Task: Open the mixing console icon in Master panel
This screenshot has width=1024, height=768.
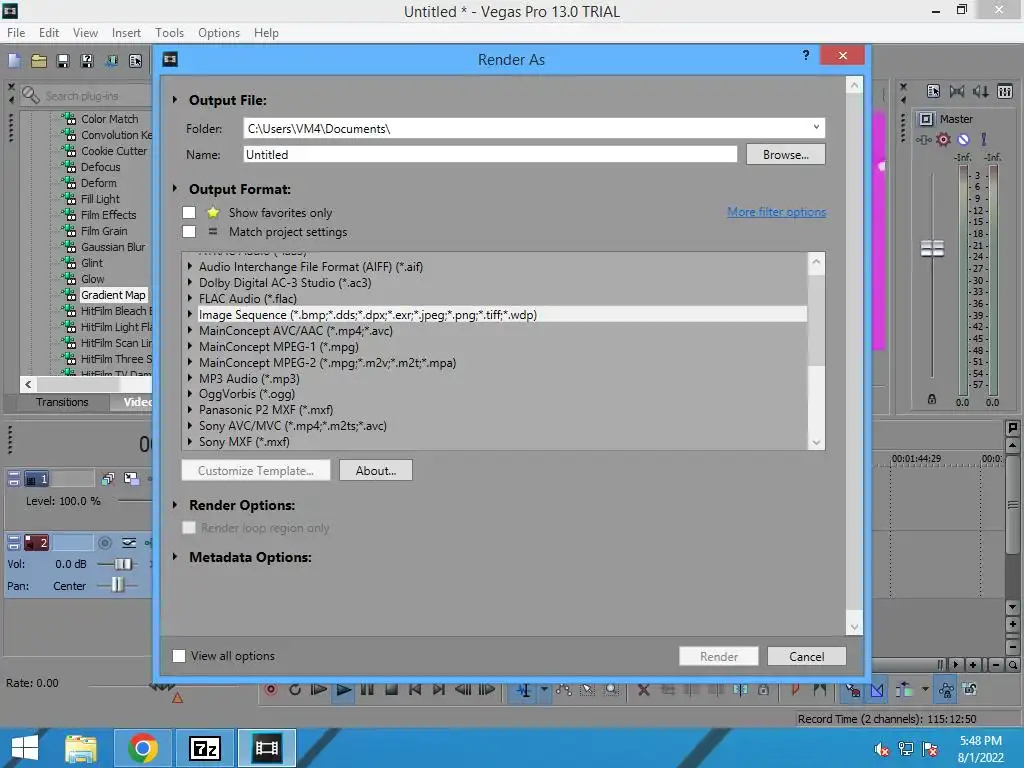Action: point(1005,91)
